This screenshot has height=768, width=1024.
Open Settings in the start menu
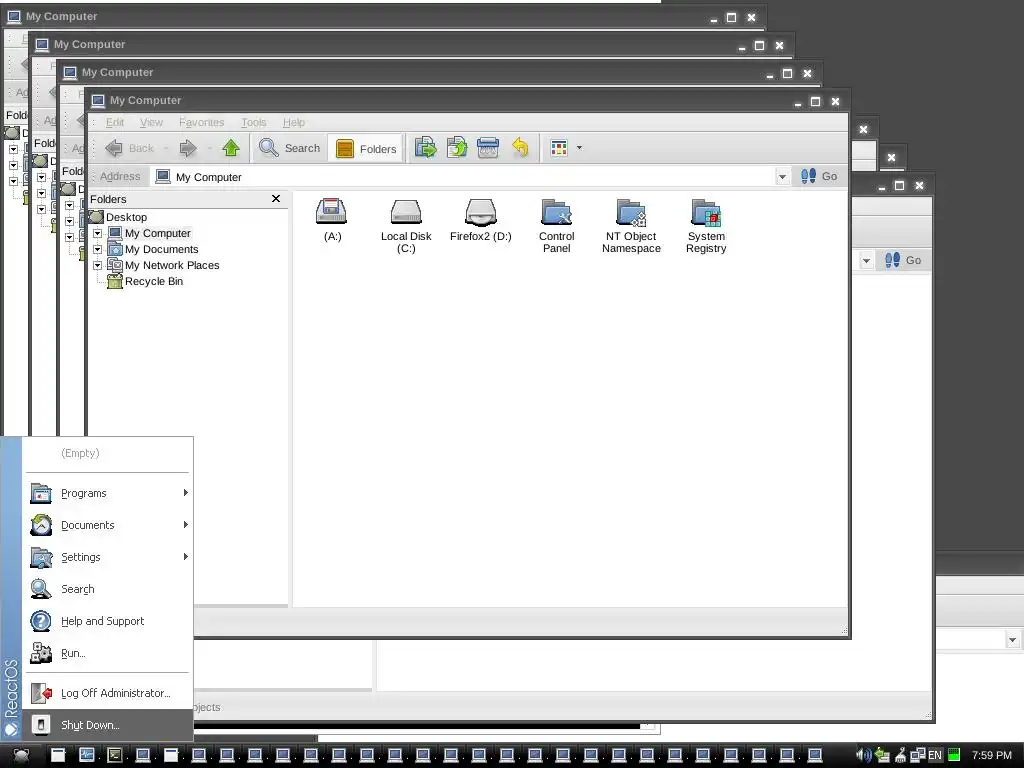click(x=108, y=557)
